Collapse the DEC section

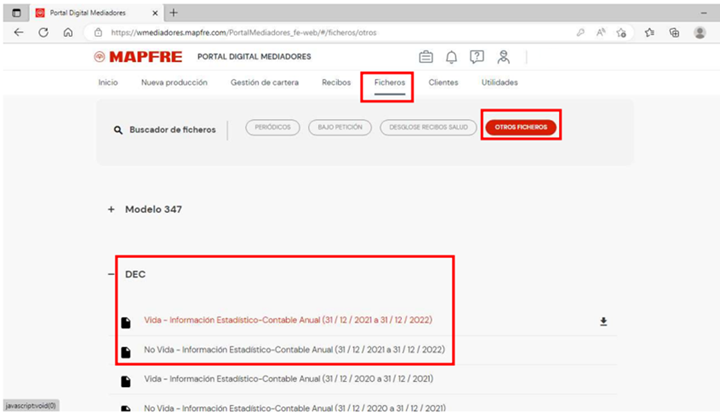[111, 273]
